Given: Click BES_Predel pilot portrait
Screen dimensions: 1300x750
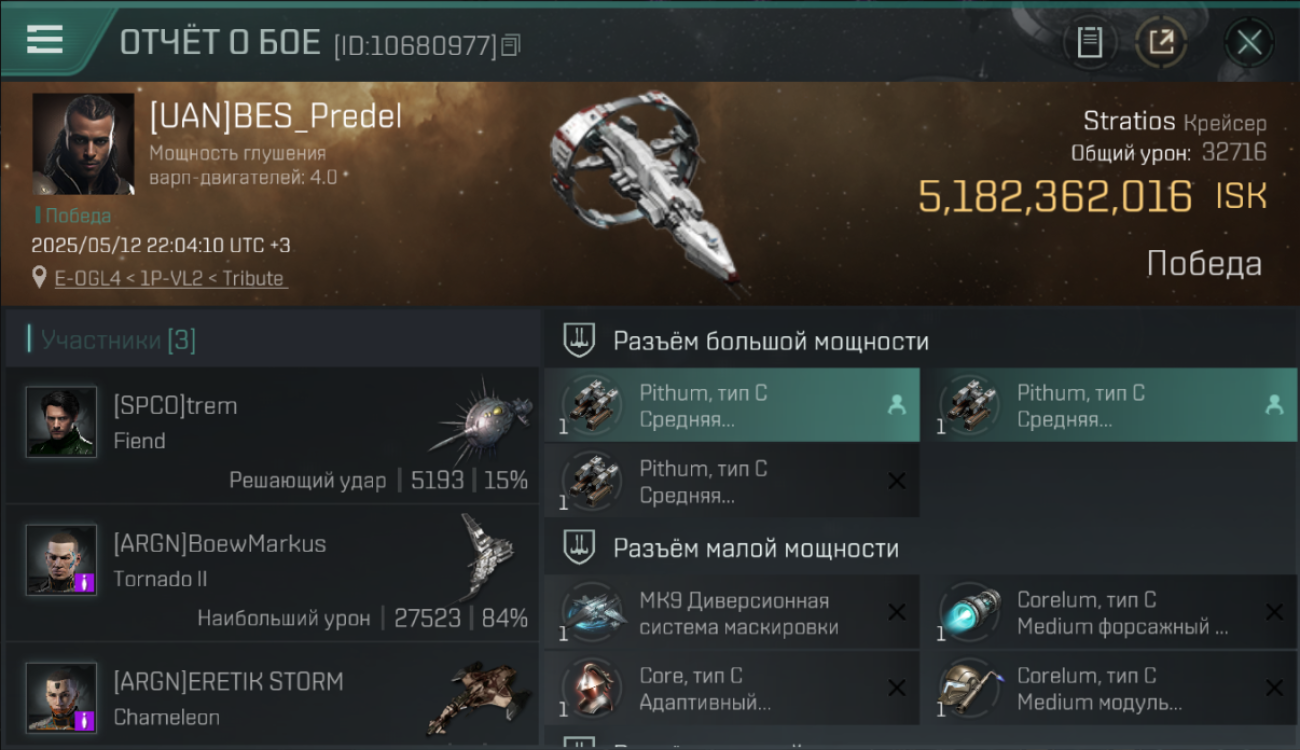Looking at the screenshot, I should (x=83, y=144).
